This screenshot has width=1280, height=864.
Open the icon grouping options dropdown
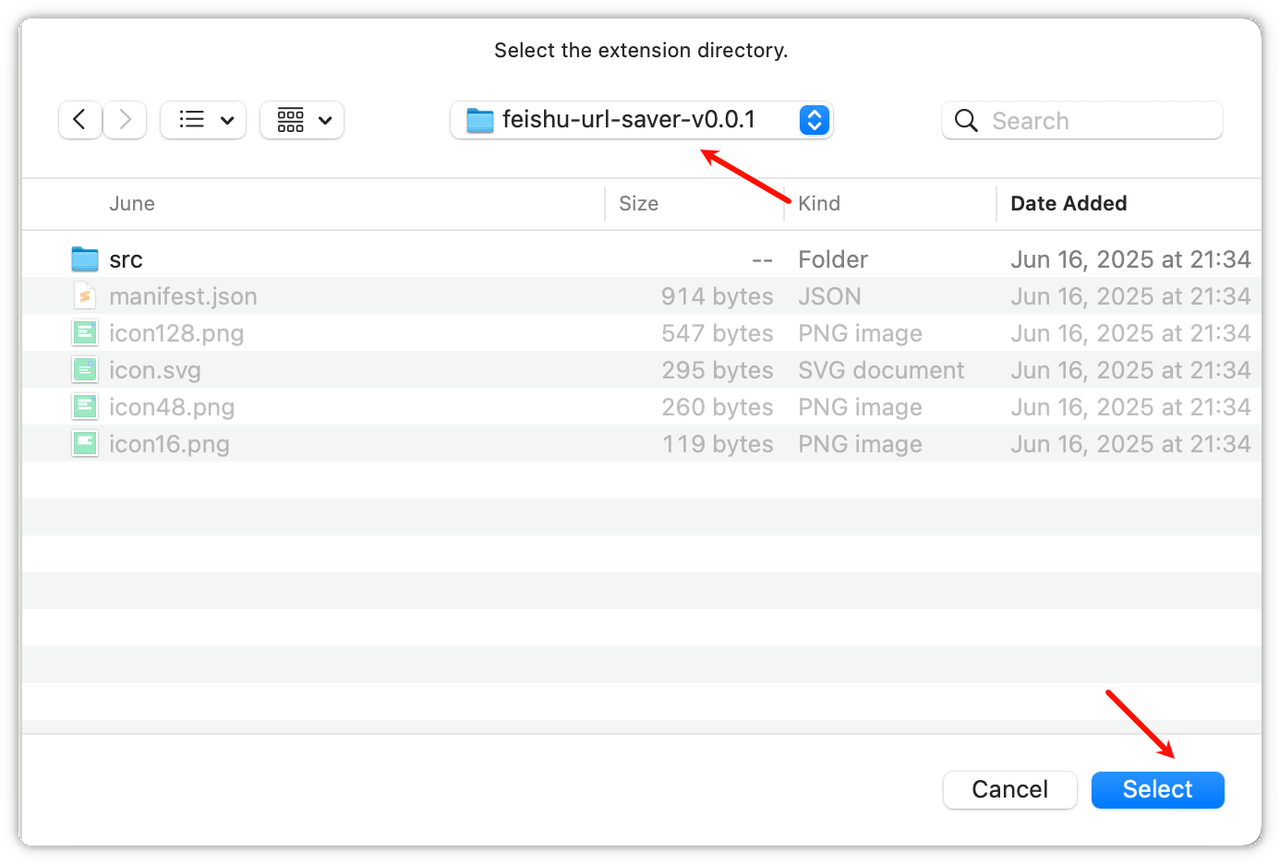pyautogui.click(x=302, y=120)
